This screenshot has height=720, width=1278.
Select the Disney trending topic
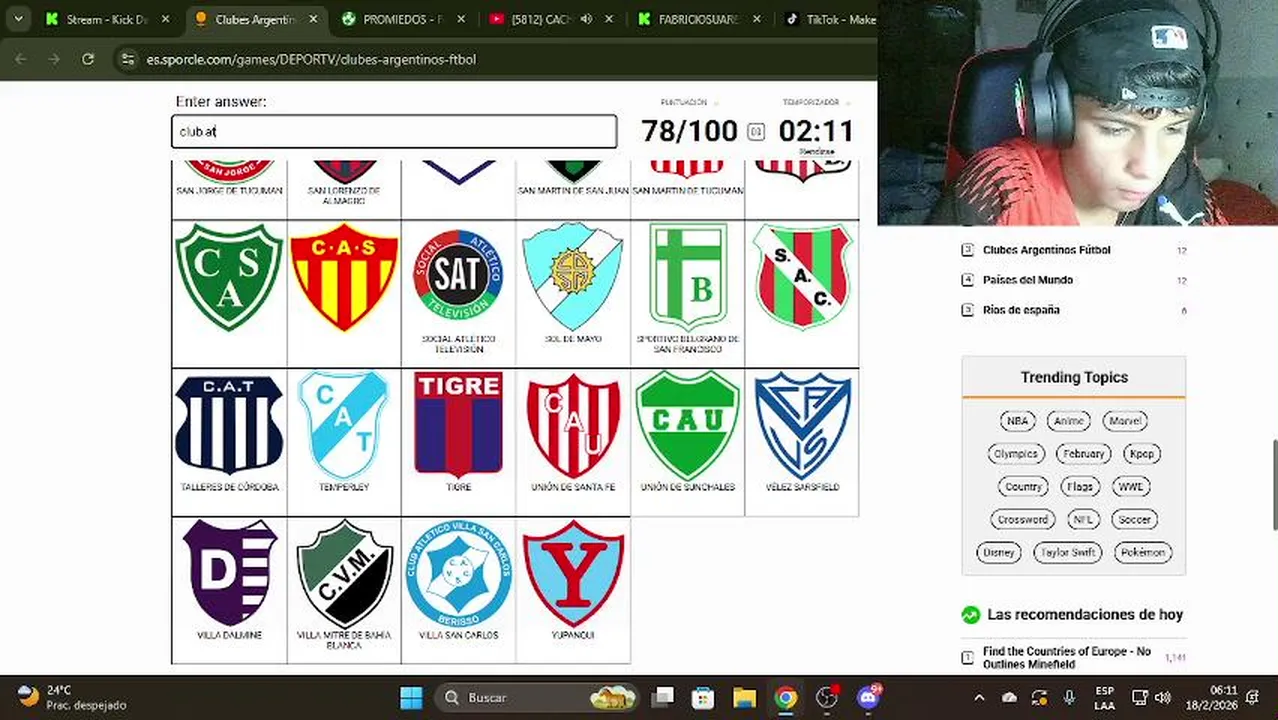click(x=999, y=553)
